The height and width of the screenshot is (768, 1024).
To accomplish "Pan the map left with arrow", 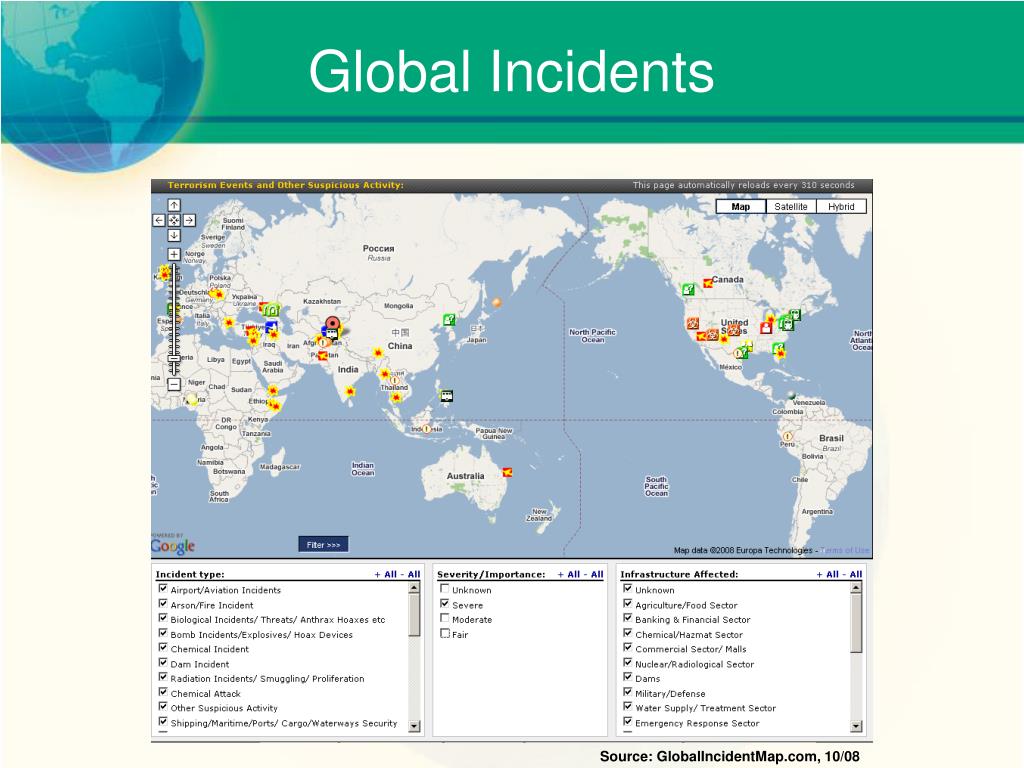I will (x=159, y=220).
